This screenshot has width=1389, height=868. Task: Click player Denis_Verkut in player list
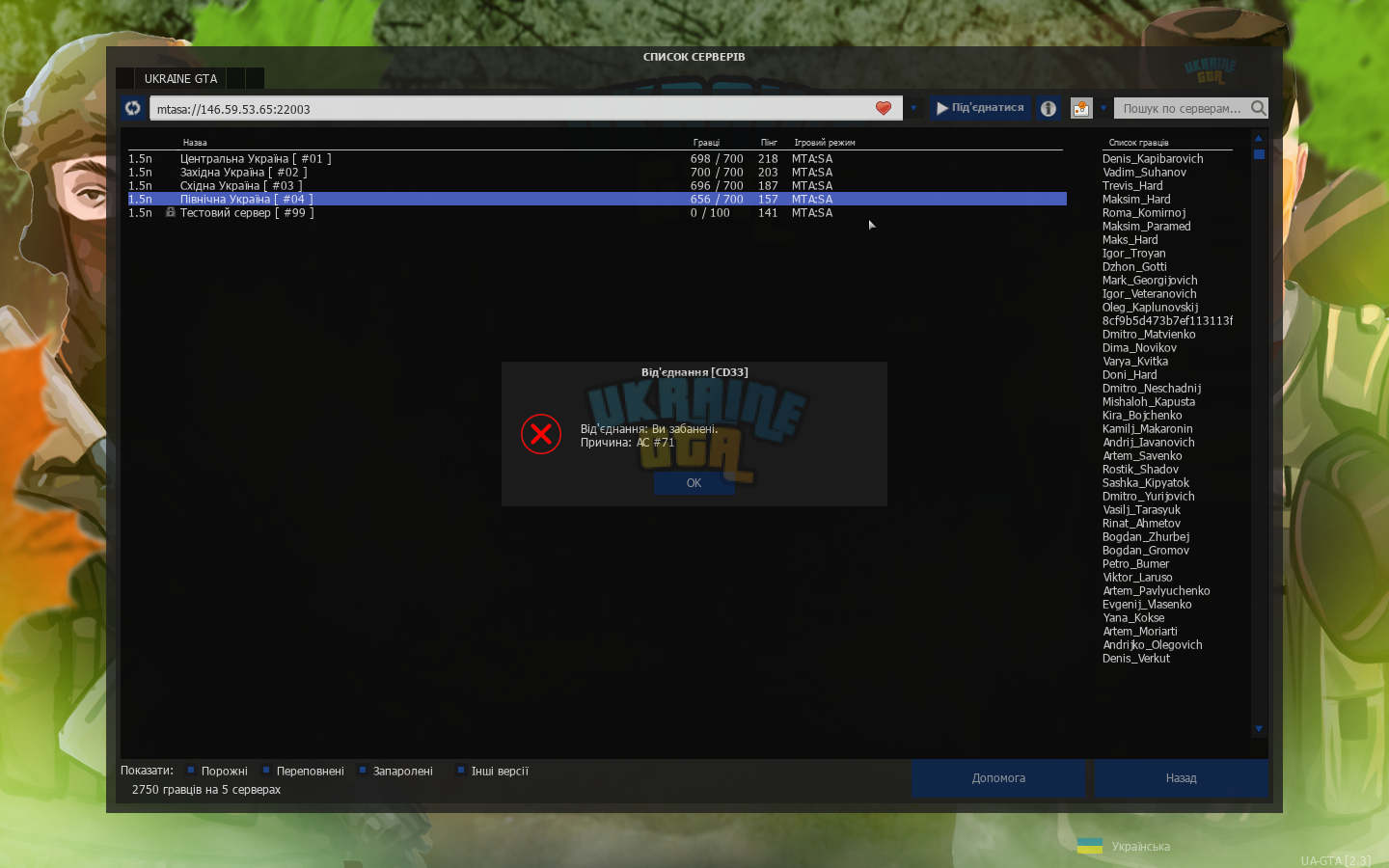pos(1136,658)
